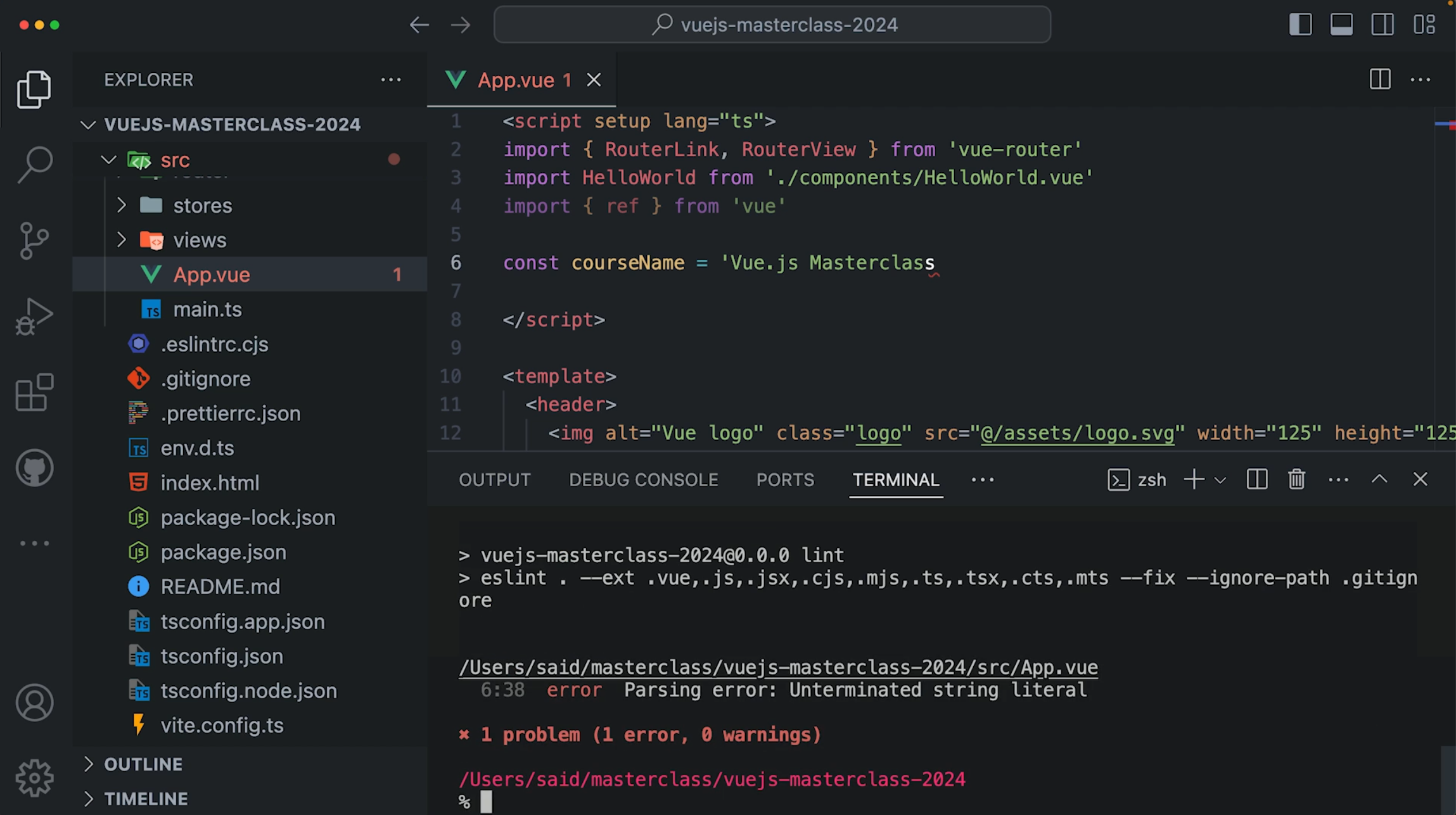Click the command center search field

coord(772,25)
